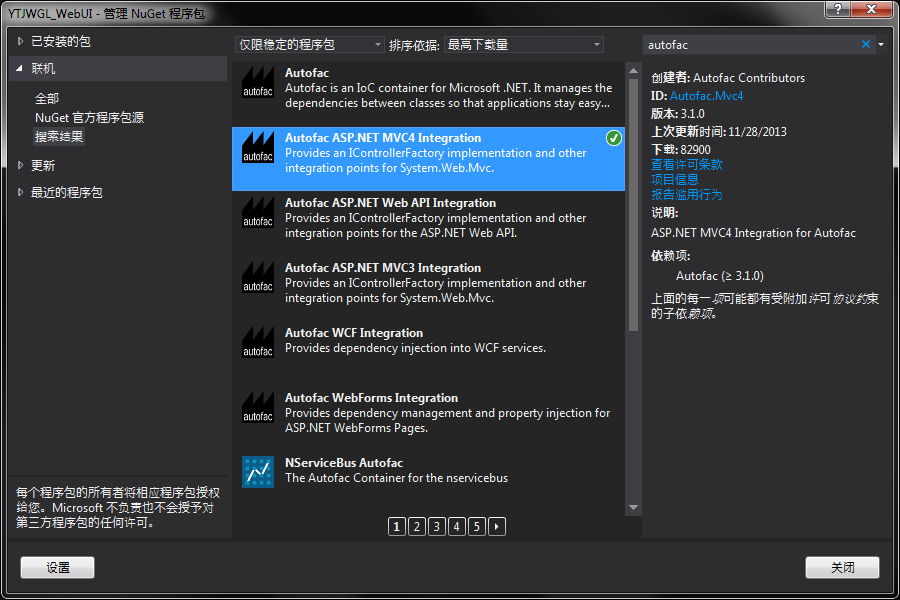Click the Autofac WebForms Integration package icon

click(x=258, y=407)
